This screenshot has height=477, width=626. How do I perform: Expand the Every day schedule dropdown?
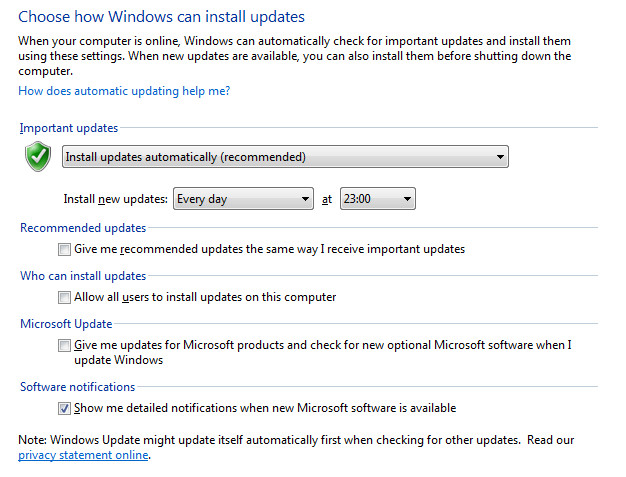pyautogui.click(x=243, y=199)
